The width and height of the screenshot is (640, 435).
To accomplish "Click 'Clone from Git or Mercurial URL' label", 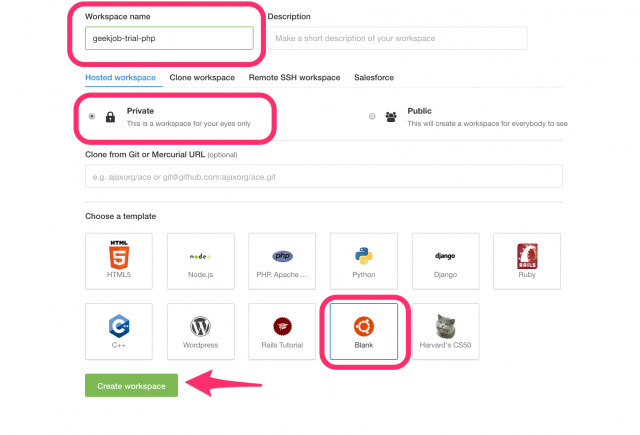I will coord(145,155).
